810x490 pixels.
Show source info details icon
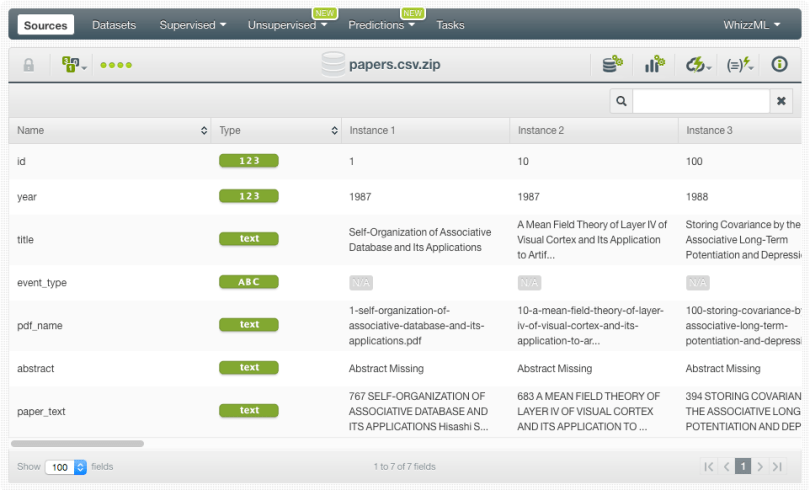point(779,65)
